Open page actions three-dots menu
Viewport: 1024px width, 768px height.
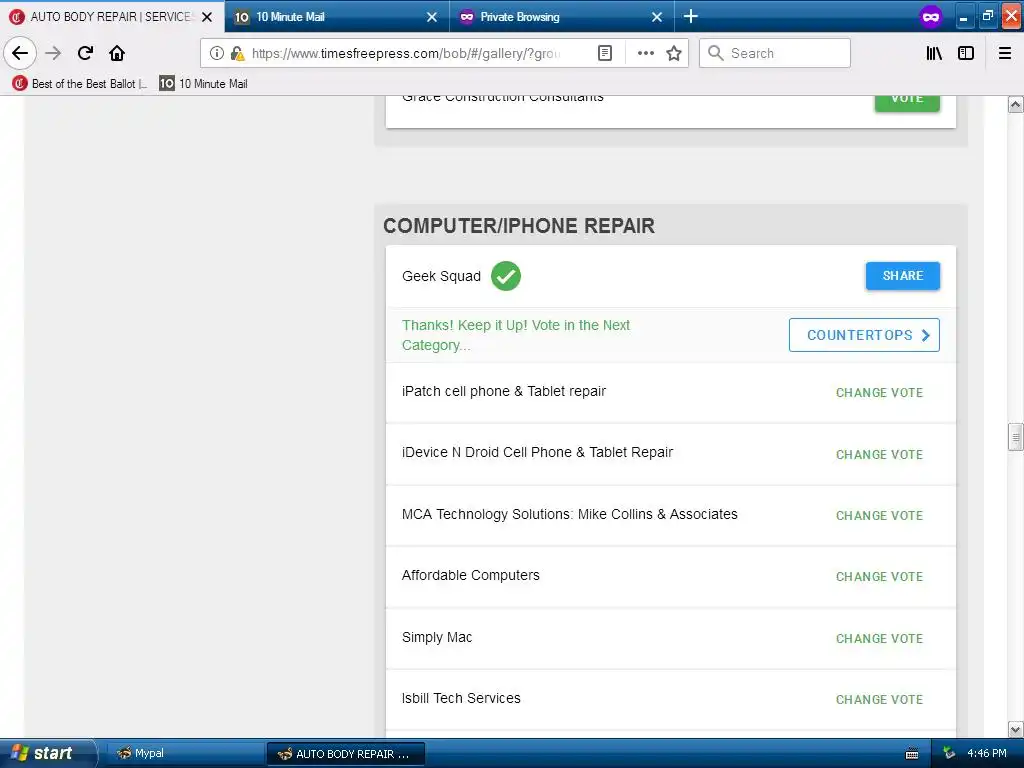[x=645, y=53]
